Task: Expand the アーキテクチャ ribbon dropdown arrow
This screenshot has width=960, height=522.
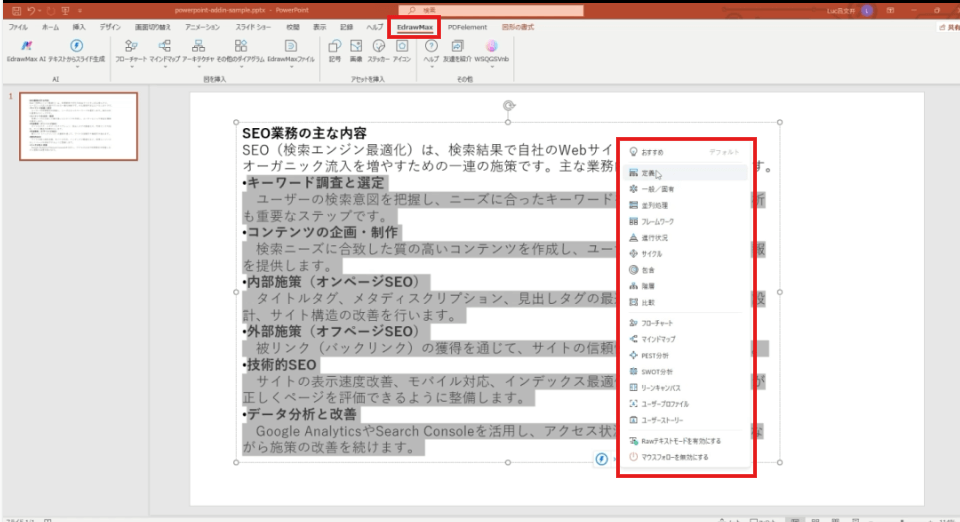Action: 198,67
